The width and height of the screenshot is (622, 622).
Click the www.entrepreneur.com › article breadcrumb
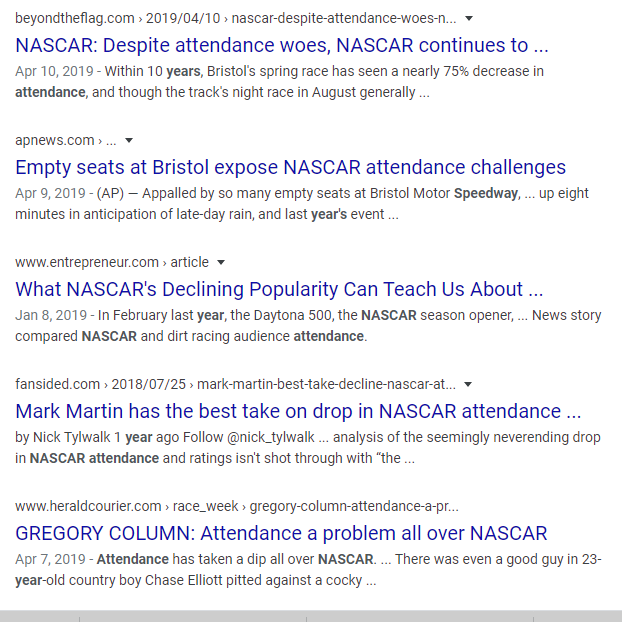[112, 263]
